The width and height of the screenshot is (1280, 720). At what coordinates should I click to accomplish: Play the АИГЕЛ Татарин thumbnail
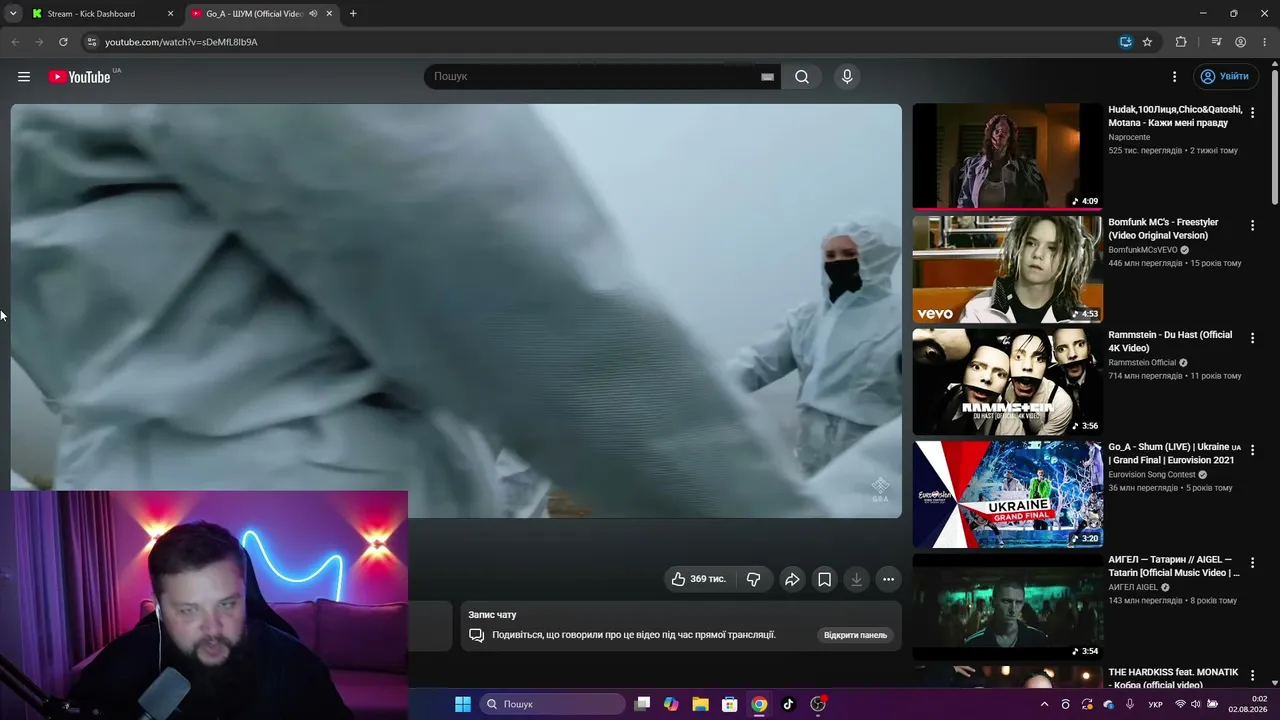click(x=1008, y=606)
